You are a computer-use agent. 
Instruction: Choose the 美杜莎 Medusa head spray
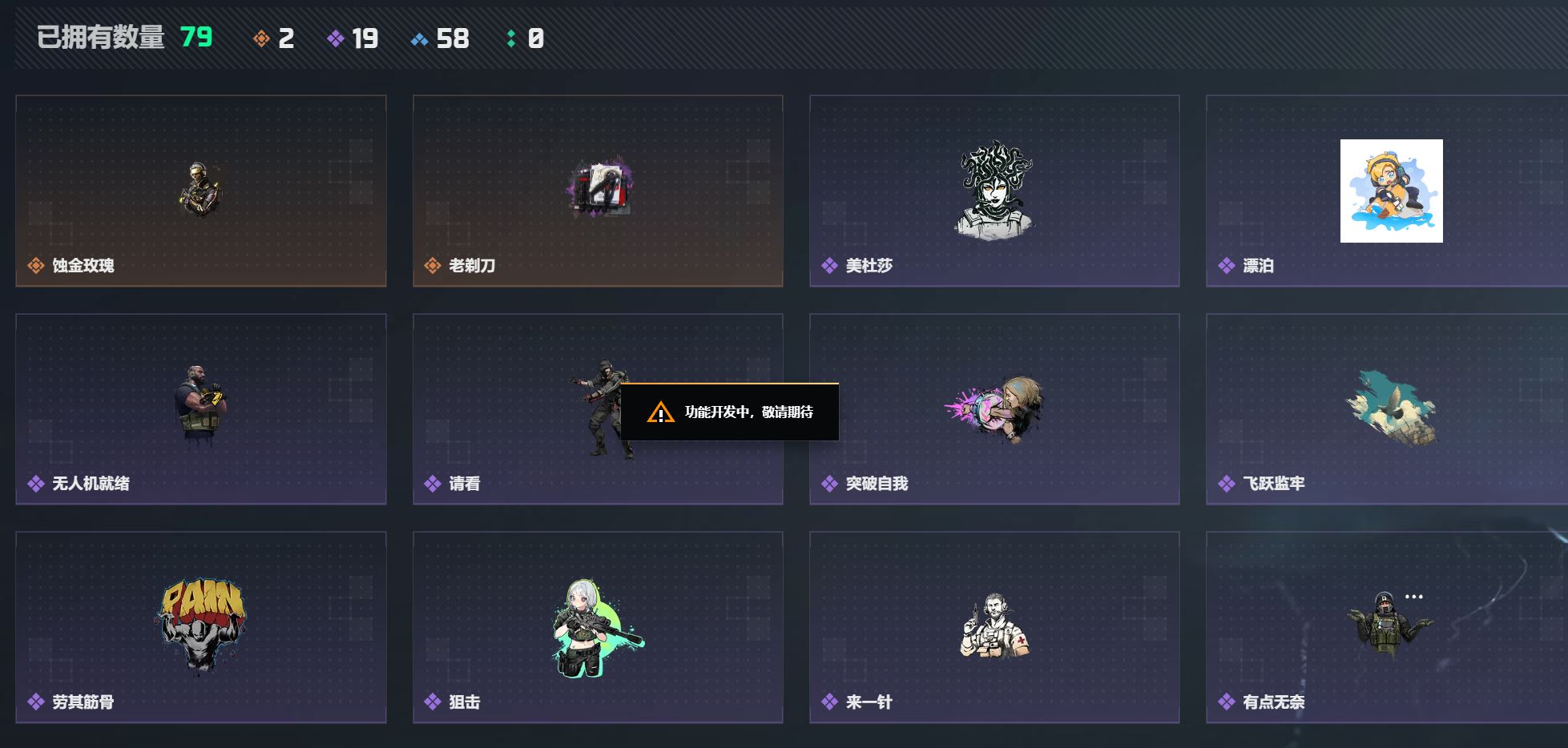pyautogui.click(x=994, y=190)
